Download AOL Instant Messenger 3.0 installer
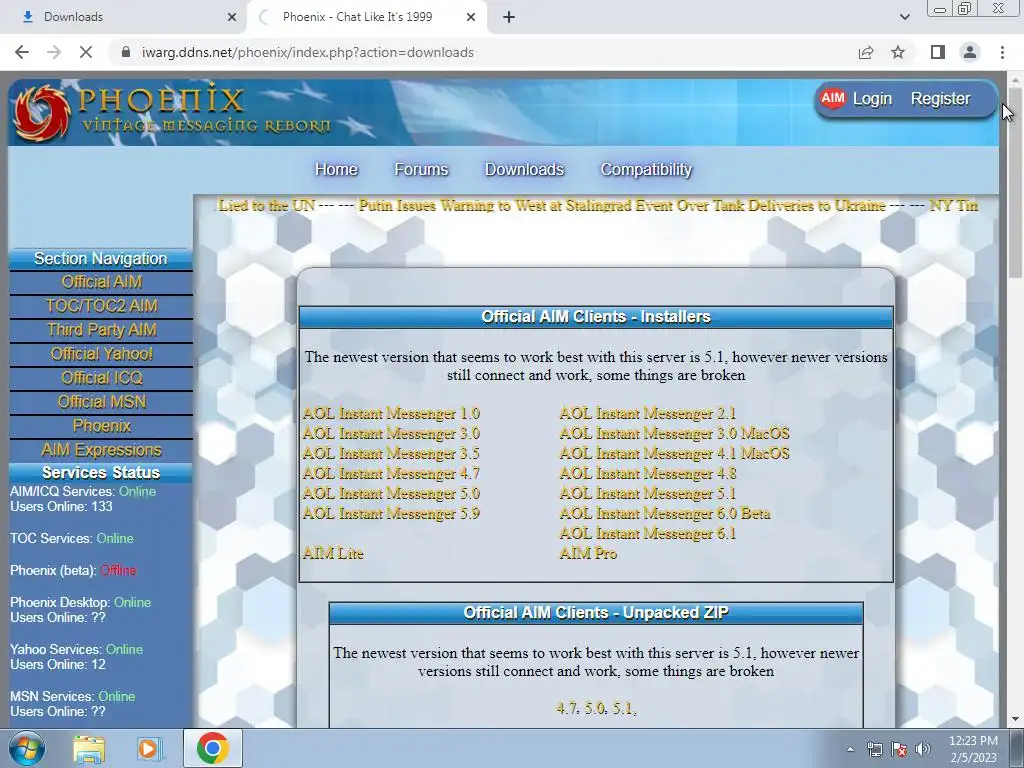 pos(391,434)
